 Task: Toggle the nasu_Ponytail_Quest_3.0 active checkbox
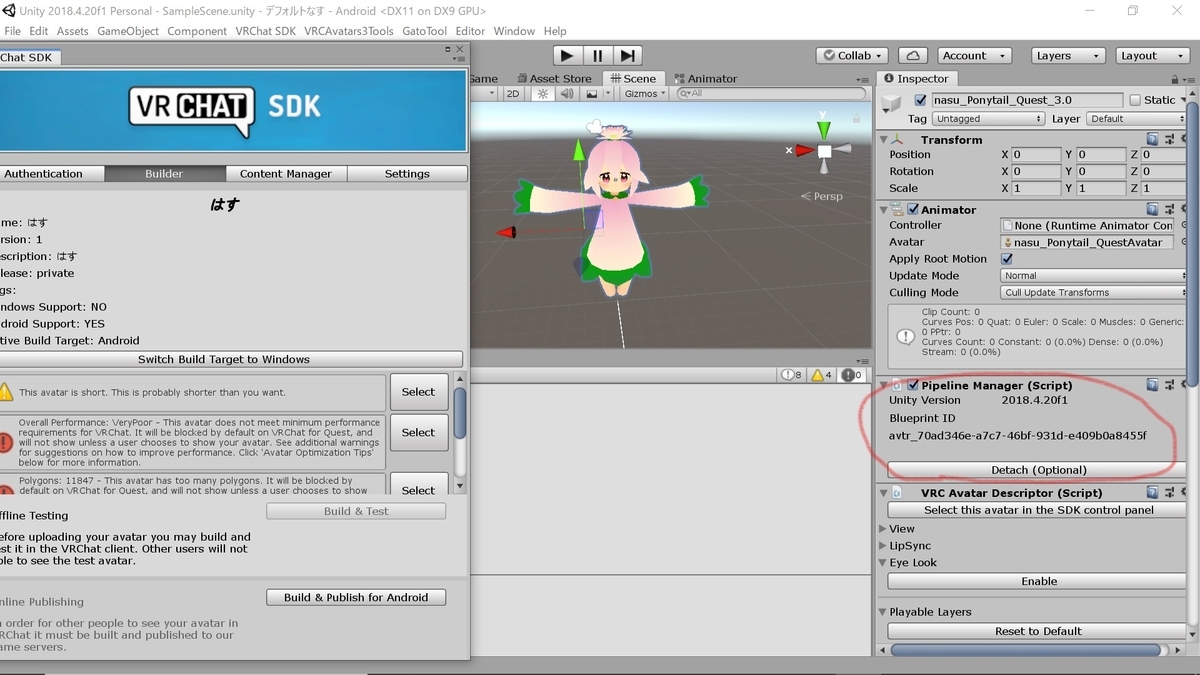pos(920,100)
